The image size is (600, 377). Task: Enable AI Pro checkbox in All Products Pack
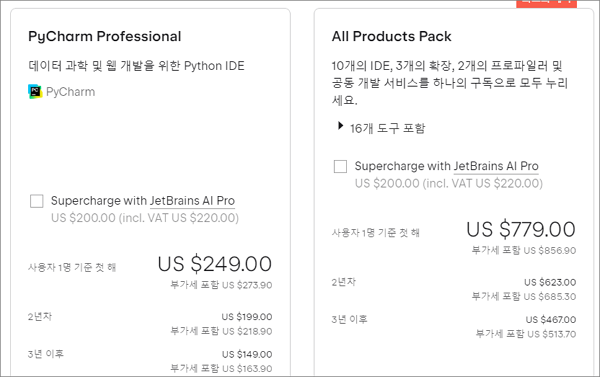tap(340, 166)
